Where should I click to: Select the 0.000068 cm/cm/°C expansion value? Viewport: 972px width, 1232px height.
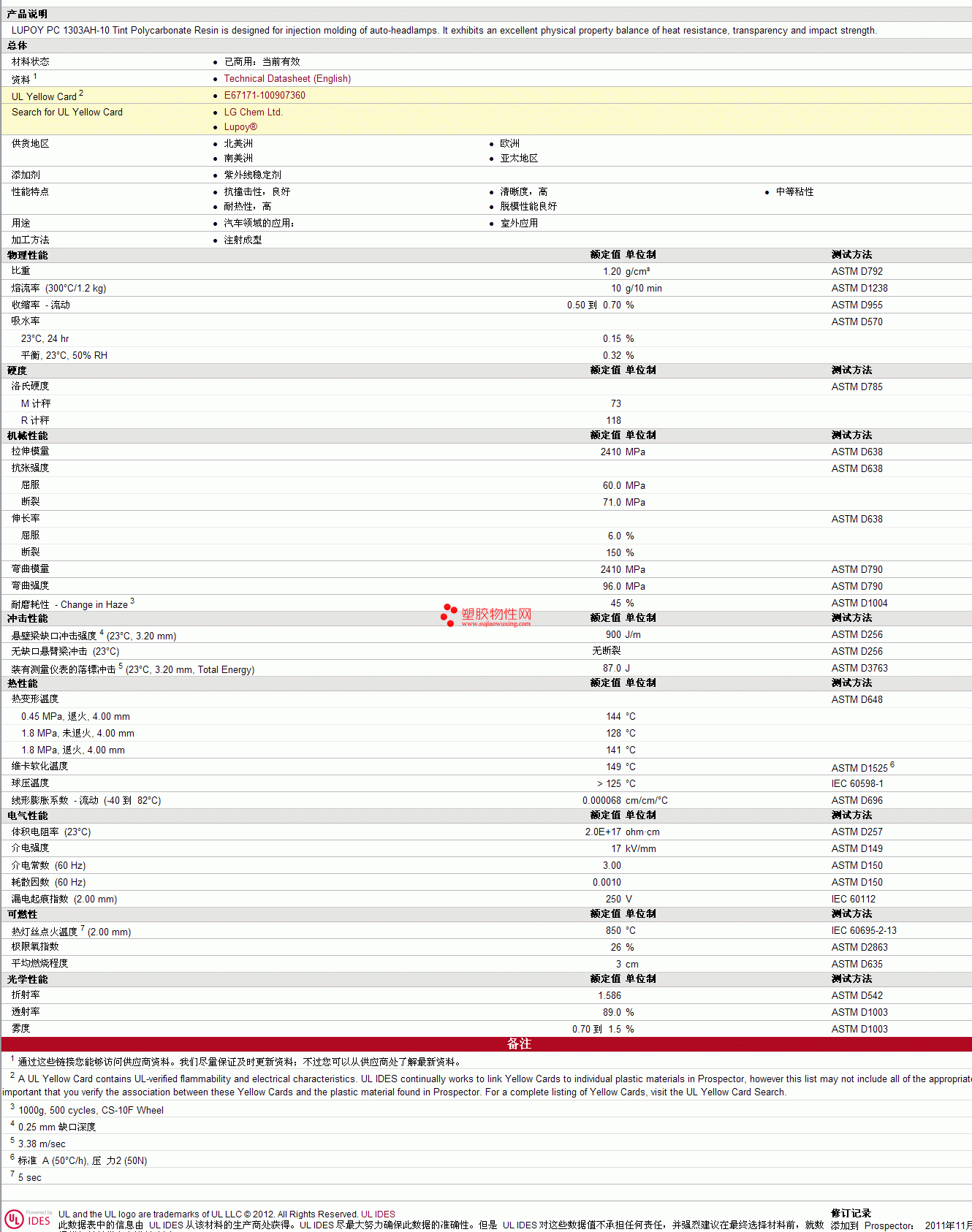point(625,800)
